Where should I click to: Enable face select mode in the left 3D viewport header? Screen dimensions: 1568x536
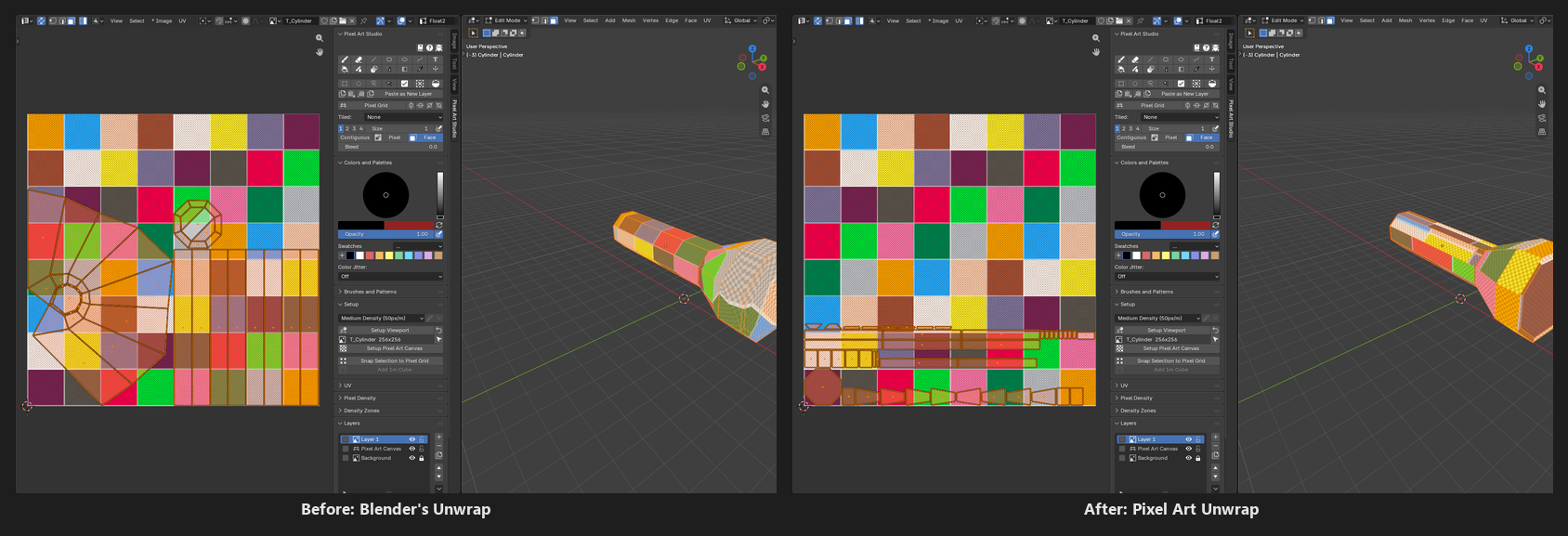(553, 20)
